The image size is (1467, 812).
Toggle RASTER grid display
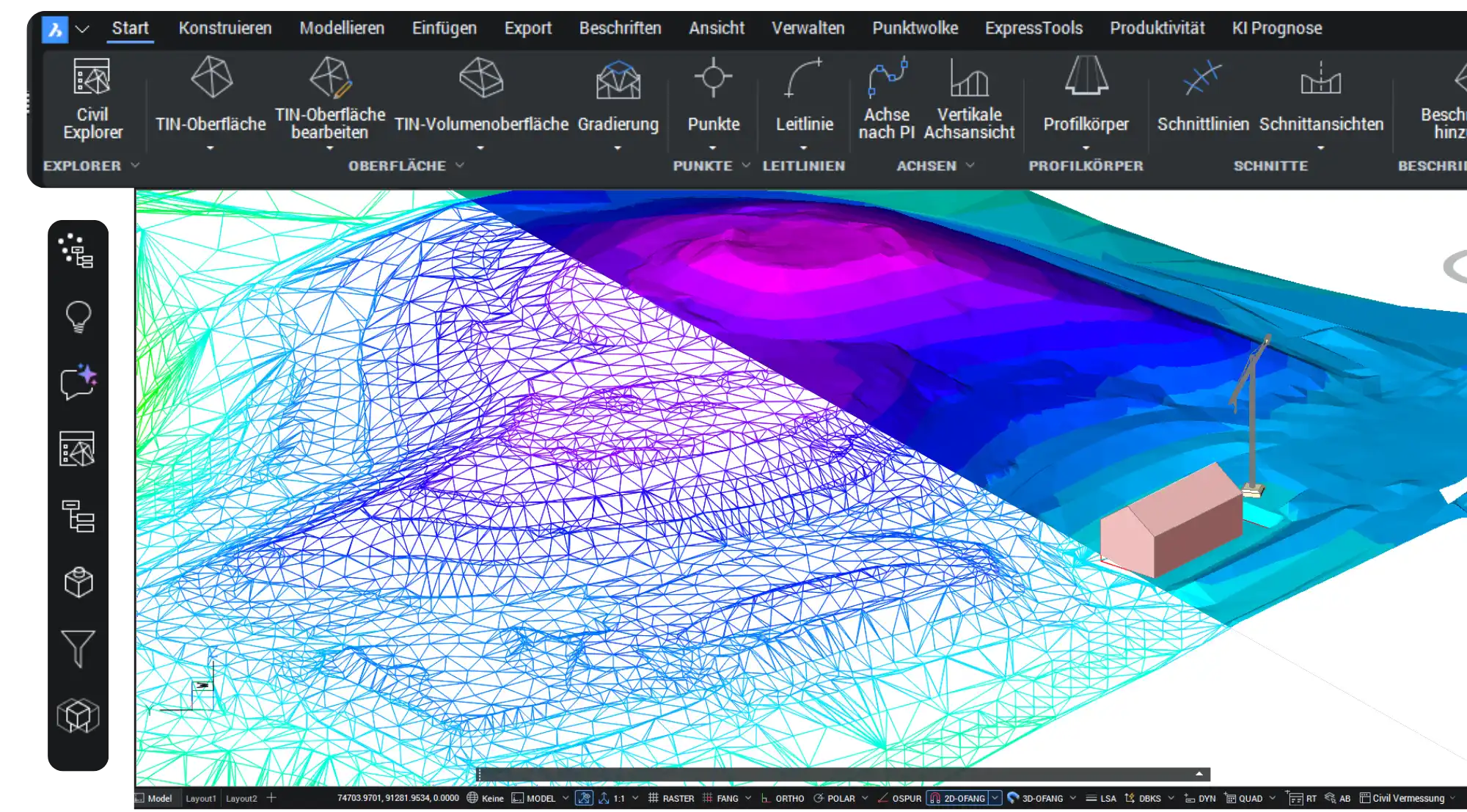pyautogui.click(x=671, y=798)
